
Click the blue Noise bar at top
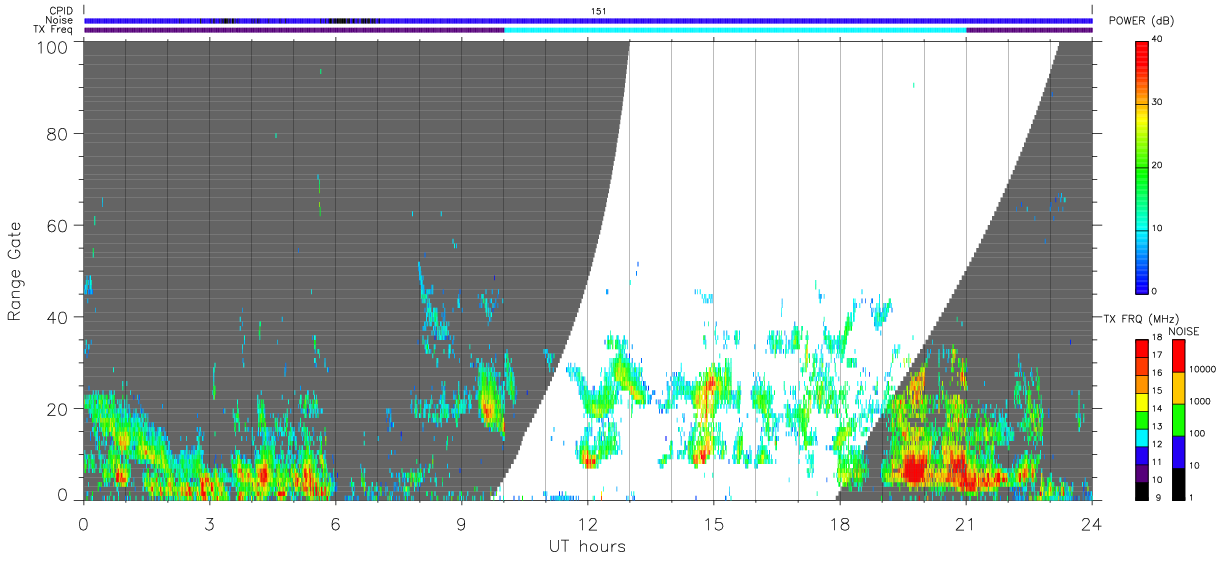588,20
